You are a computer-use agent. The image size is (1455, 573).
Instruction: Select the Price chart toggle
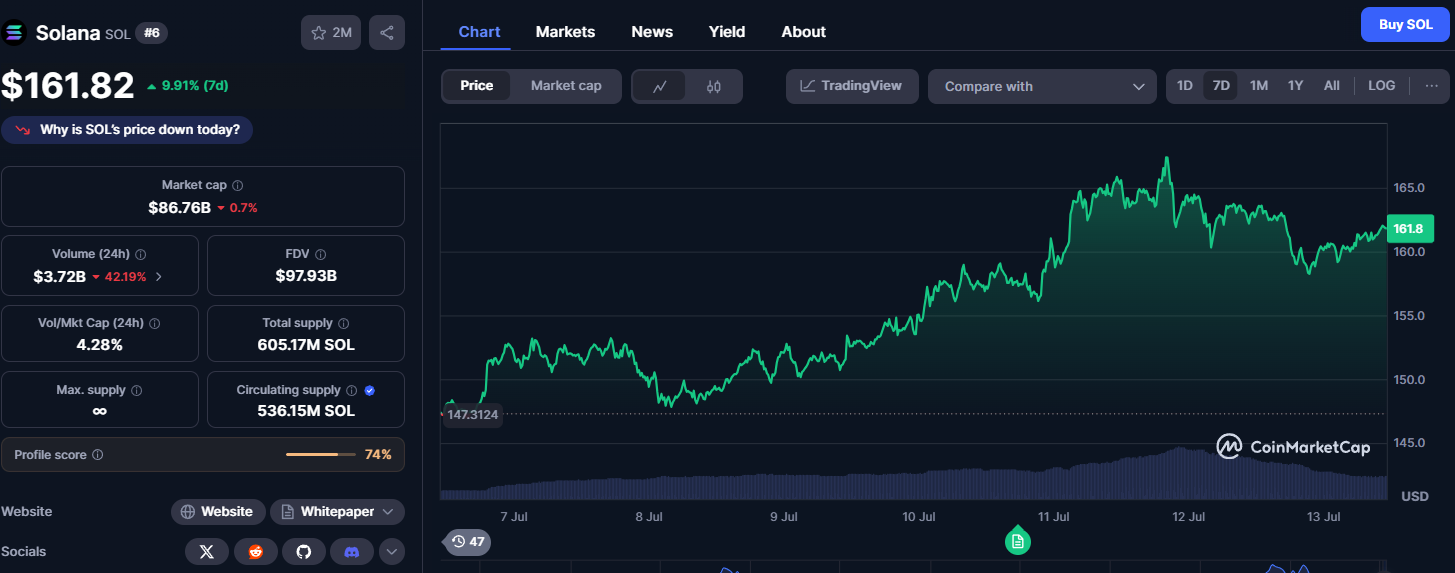point(476,86)
